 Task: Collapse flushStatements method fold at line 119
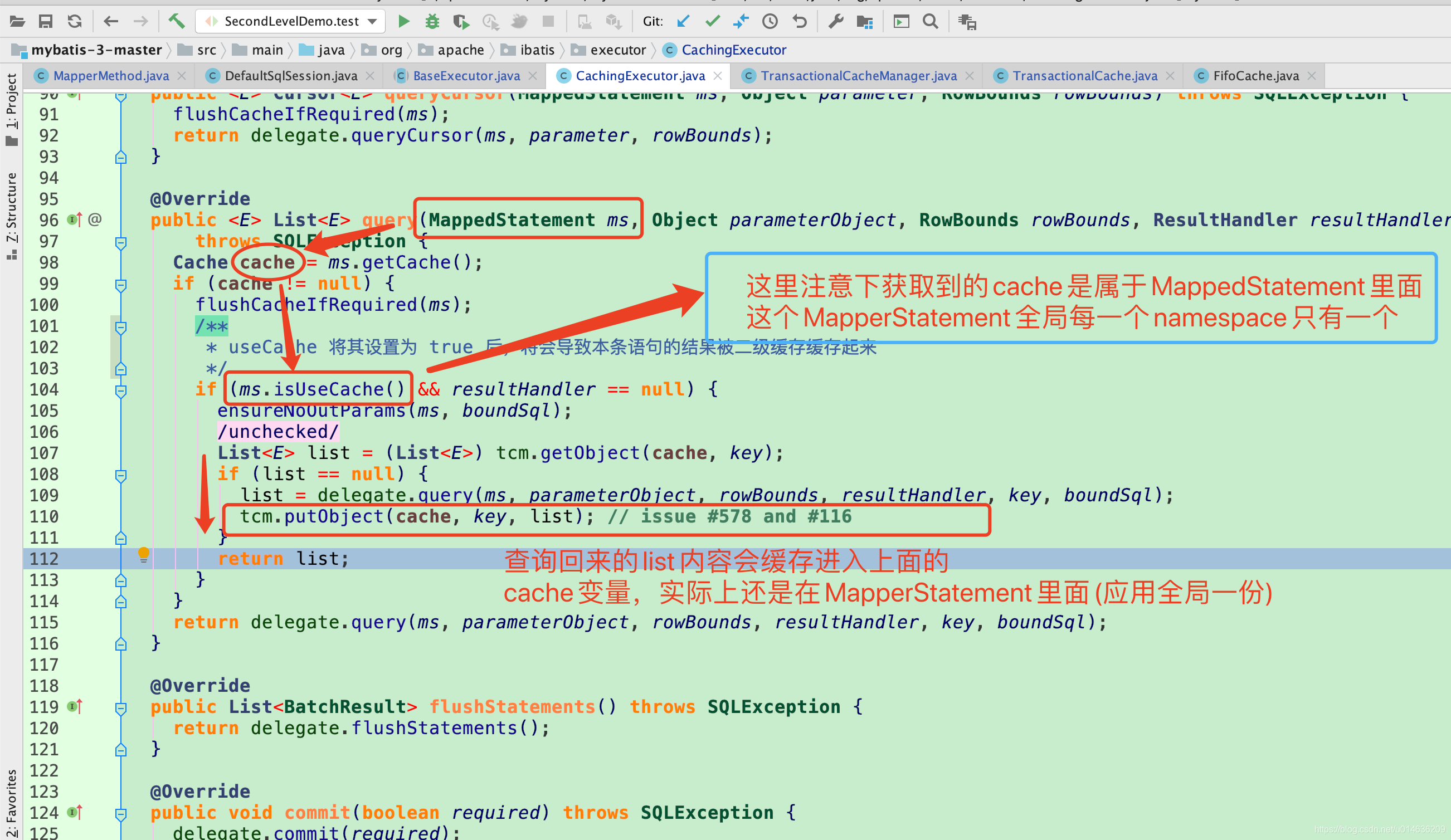click(121, 709)
